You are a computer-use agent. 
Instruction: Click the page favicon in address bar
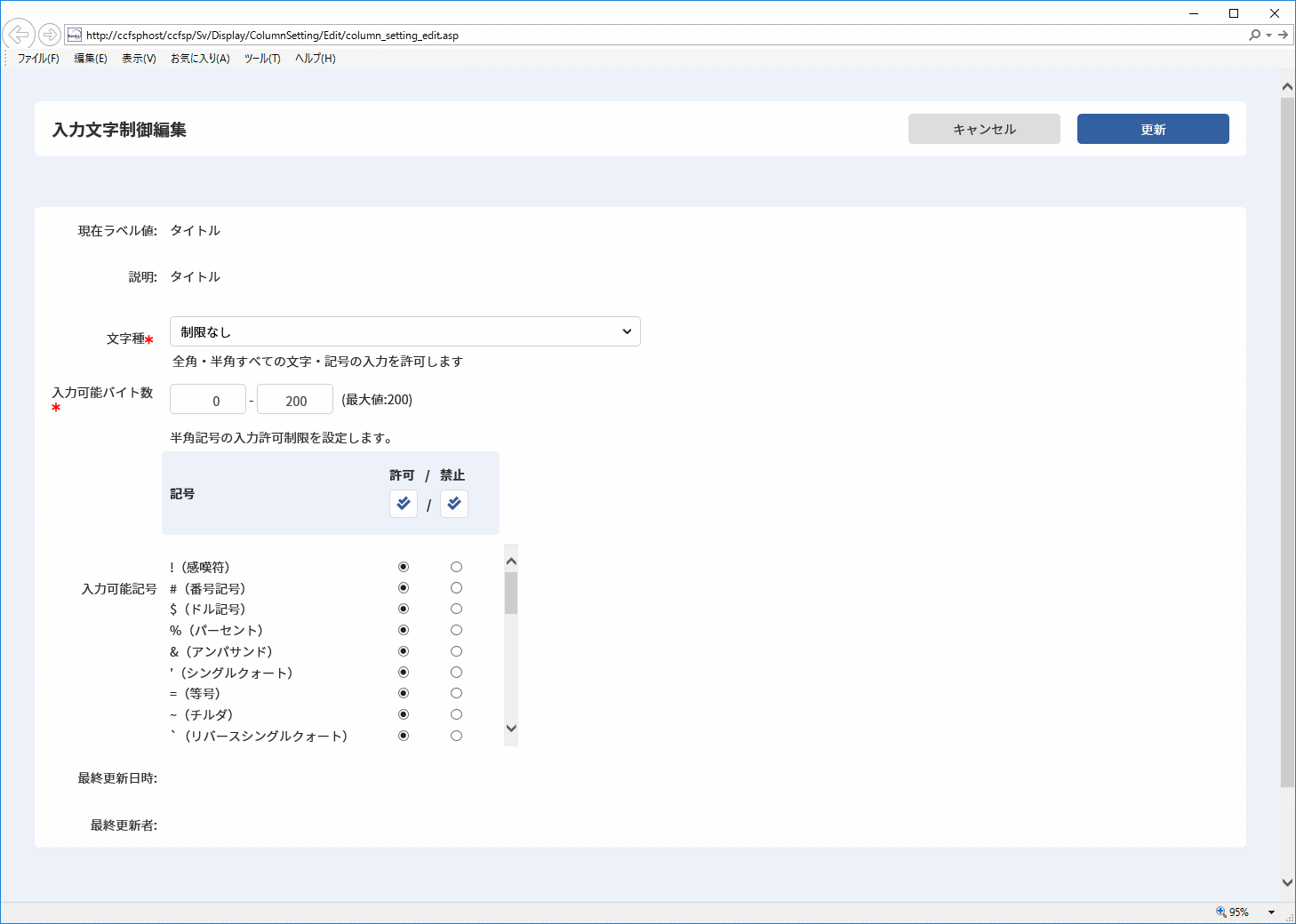click(75, 36)
